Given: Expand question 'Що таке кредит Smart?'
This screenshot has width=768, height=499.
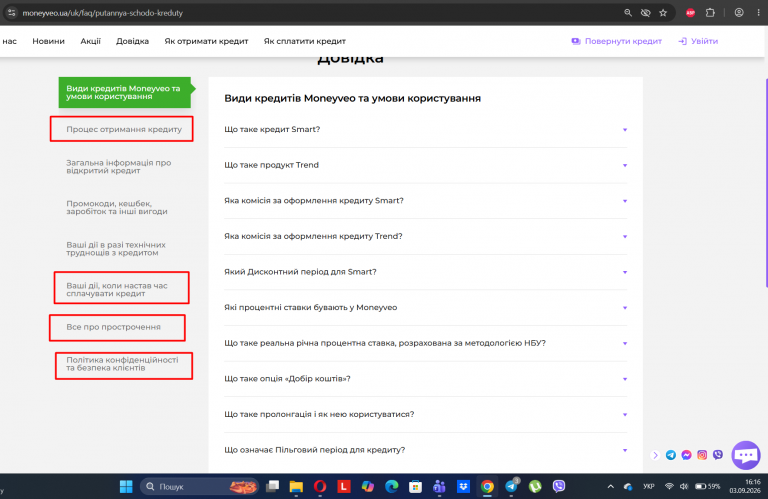Looking at the screenshot, I should (425, 129).
